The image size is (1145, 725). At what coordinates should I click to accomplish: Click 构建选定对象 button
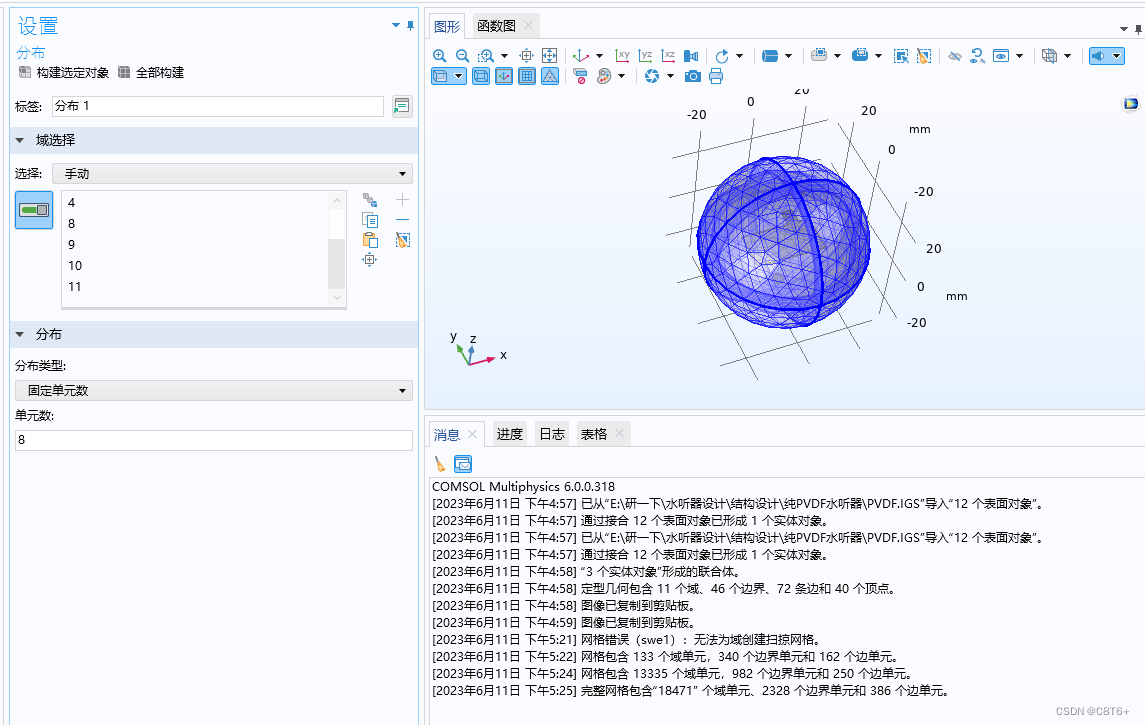(x=64, y=72)
